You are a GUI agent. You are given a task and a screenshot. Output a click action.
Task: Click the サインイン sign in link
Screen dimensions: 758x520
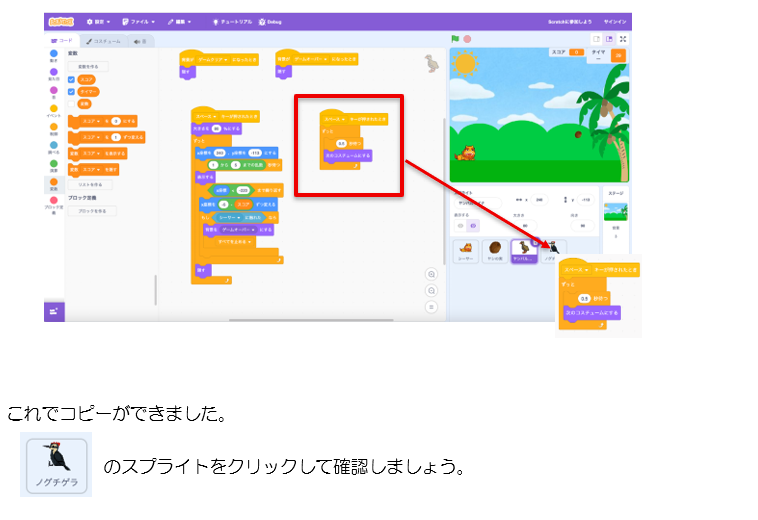pos(615,21)
